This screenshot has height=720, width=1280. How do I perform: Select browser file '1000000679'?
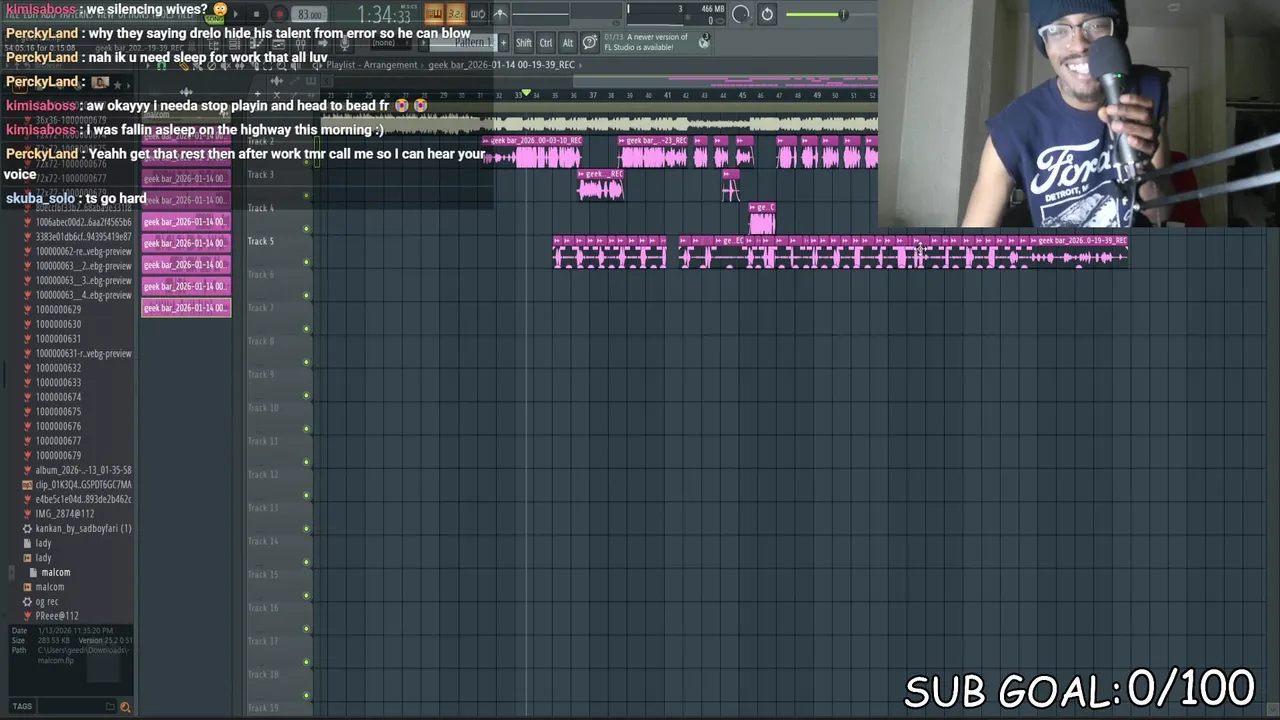58,456
